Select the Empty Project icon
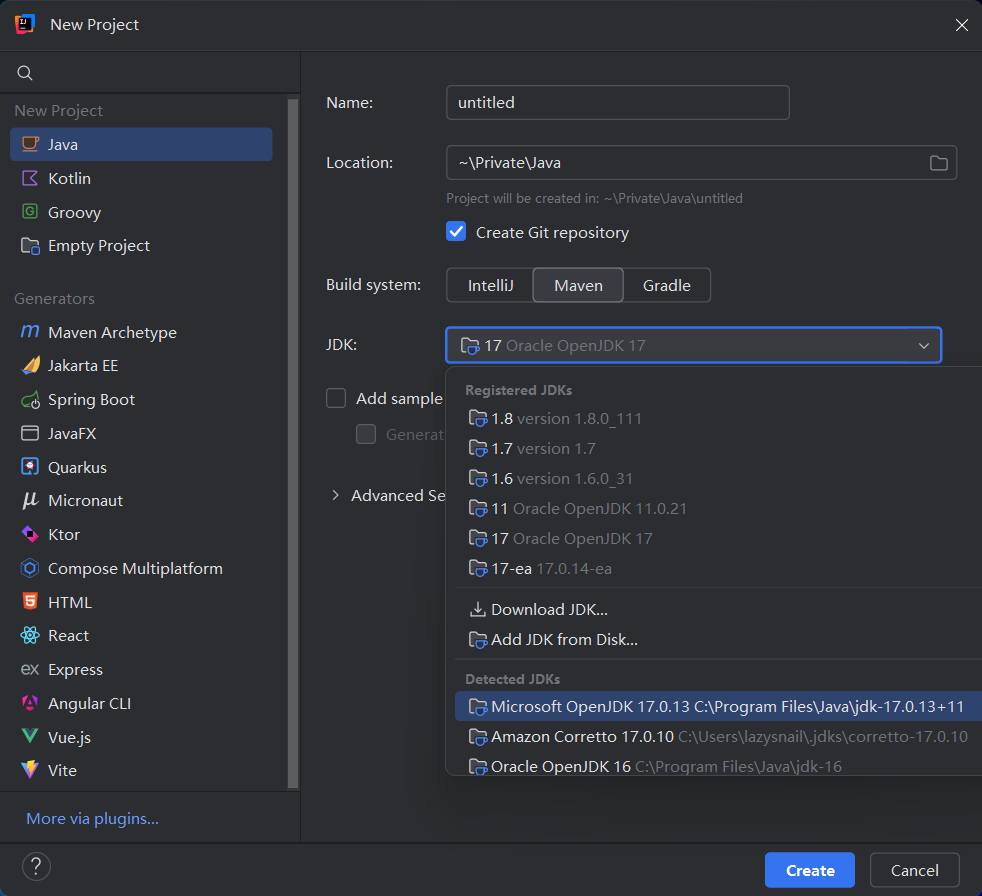Viewport: 982px width, 896px height. tap(30, 245)
